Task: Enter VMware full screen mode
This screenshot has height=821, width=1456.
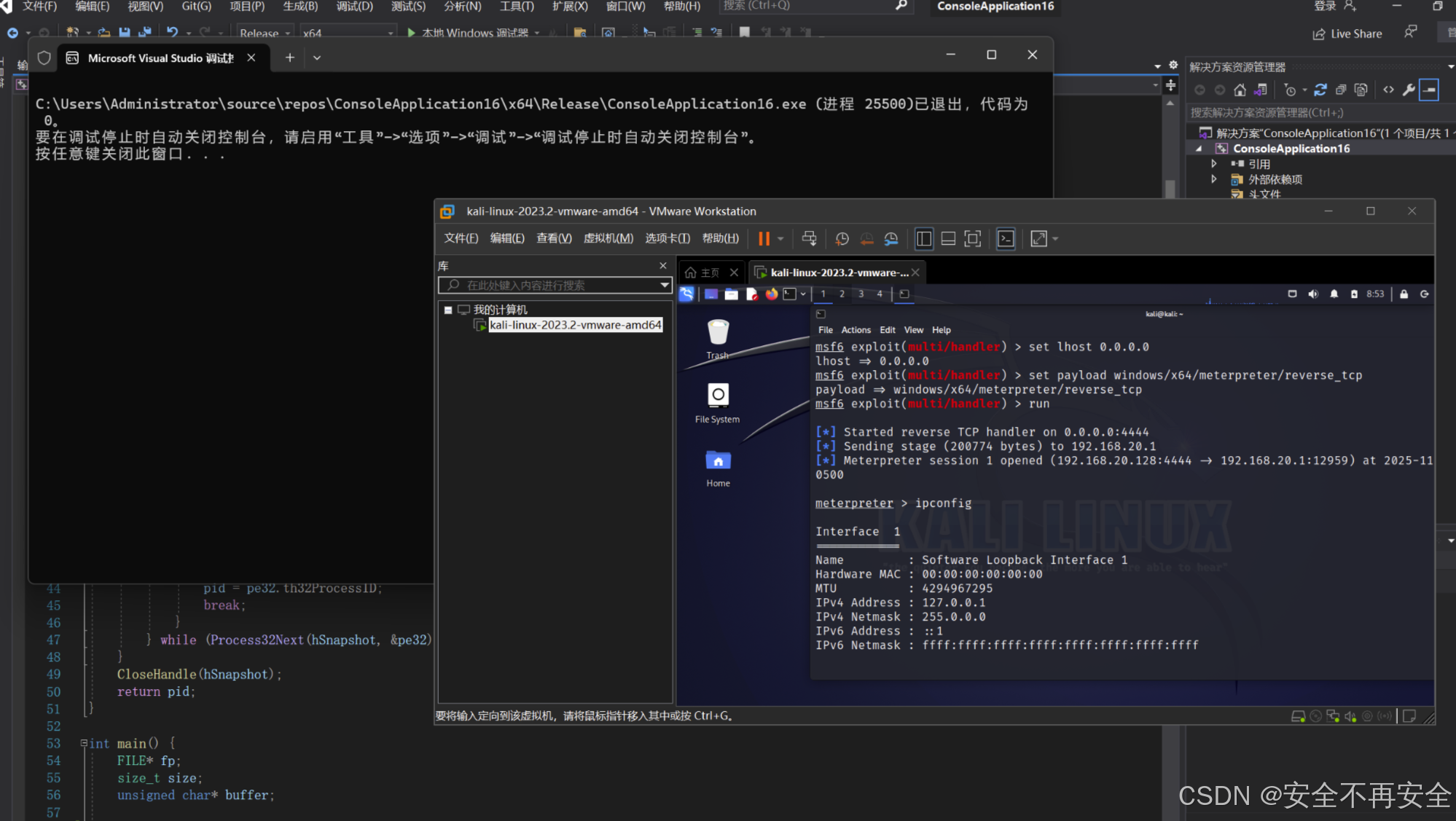Action: pos(972,239)
